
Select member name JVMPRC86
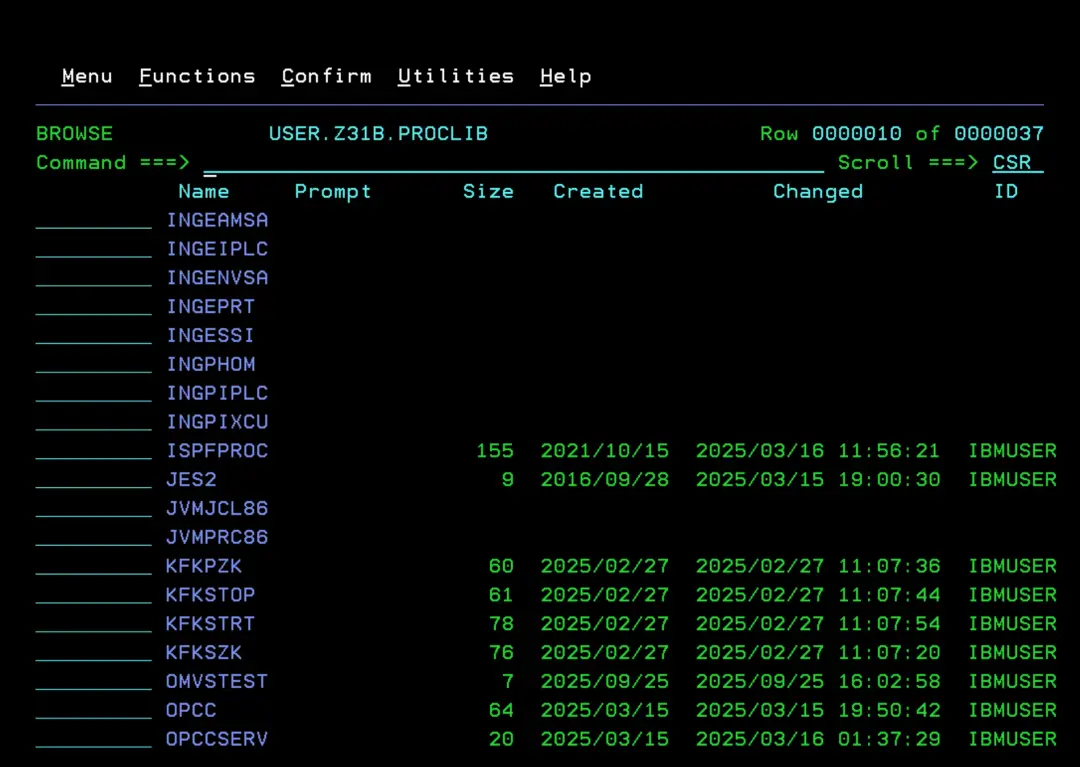click(x=217, y=538)
